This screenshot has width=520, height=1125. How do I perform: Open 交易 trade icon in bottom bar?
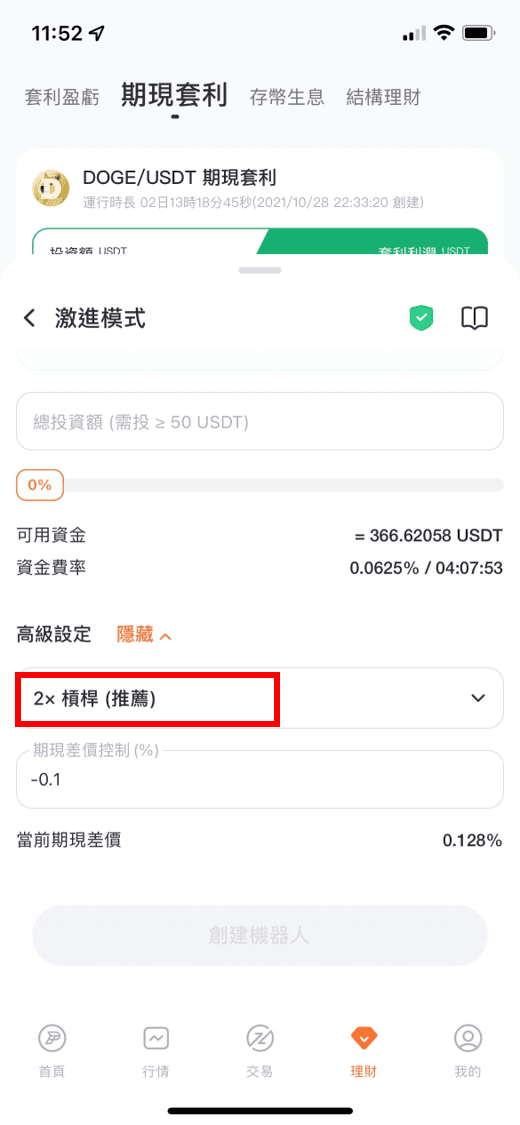[260, 1052]
